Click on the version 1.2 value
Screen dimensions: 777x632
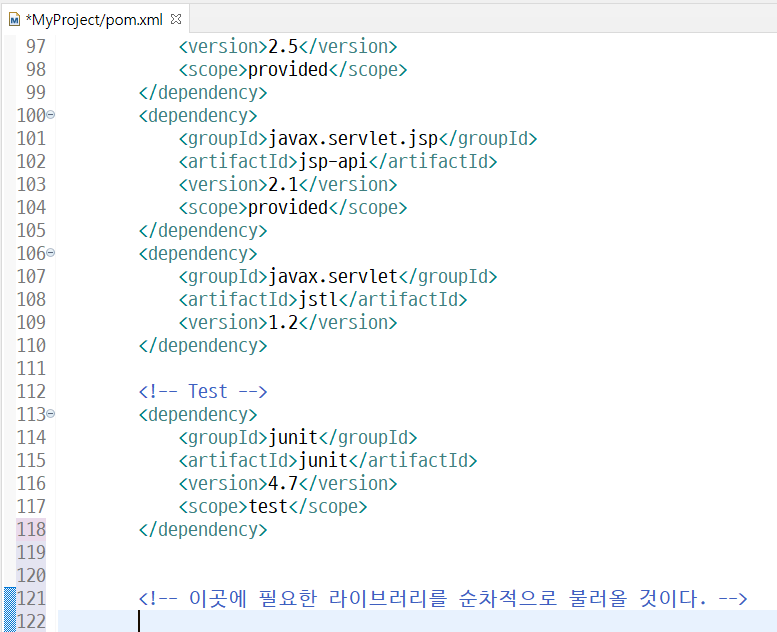(282, 323)
